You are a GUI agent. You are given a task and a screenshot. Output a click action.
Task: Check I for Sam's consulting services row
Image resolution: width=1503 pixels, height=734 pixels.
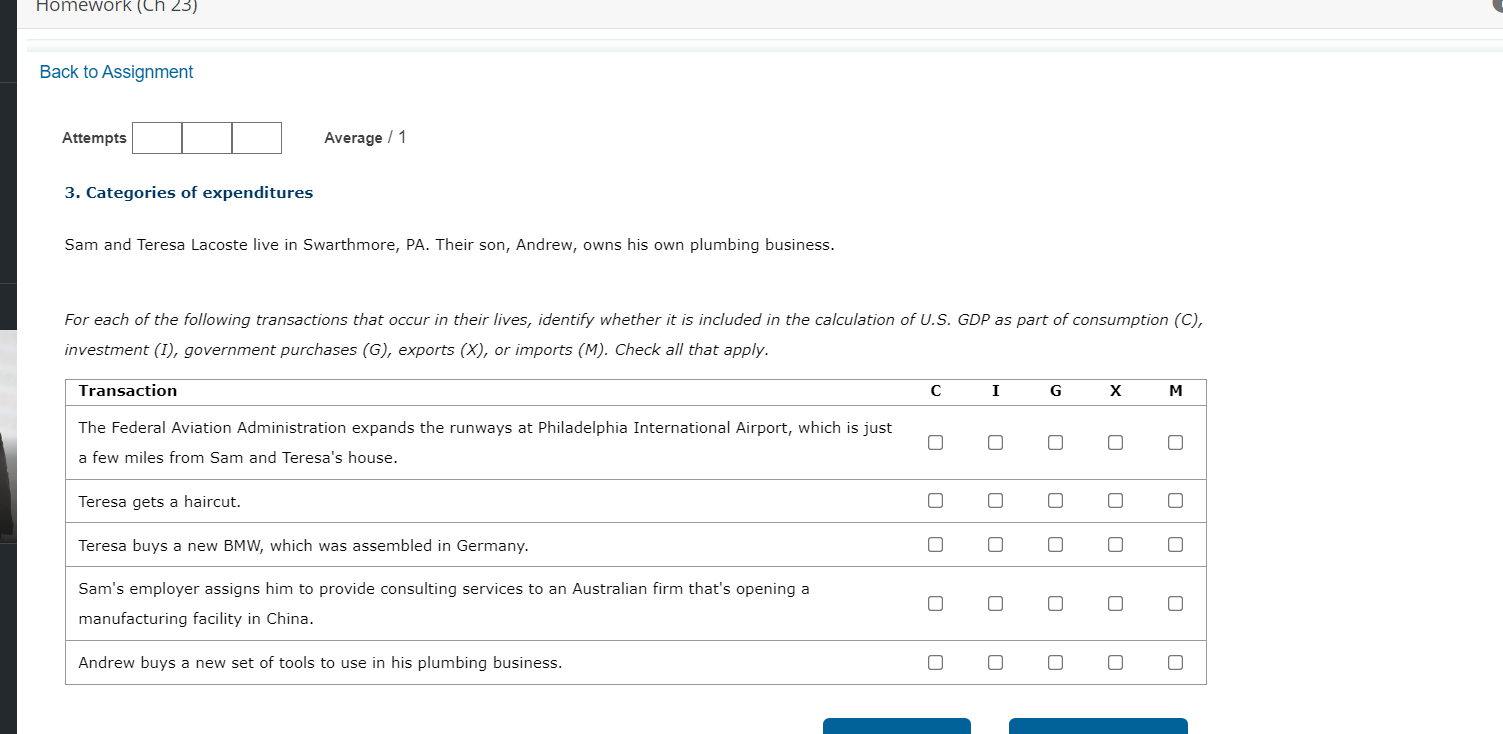995,604
